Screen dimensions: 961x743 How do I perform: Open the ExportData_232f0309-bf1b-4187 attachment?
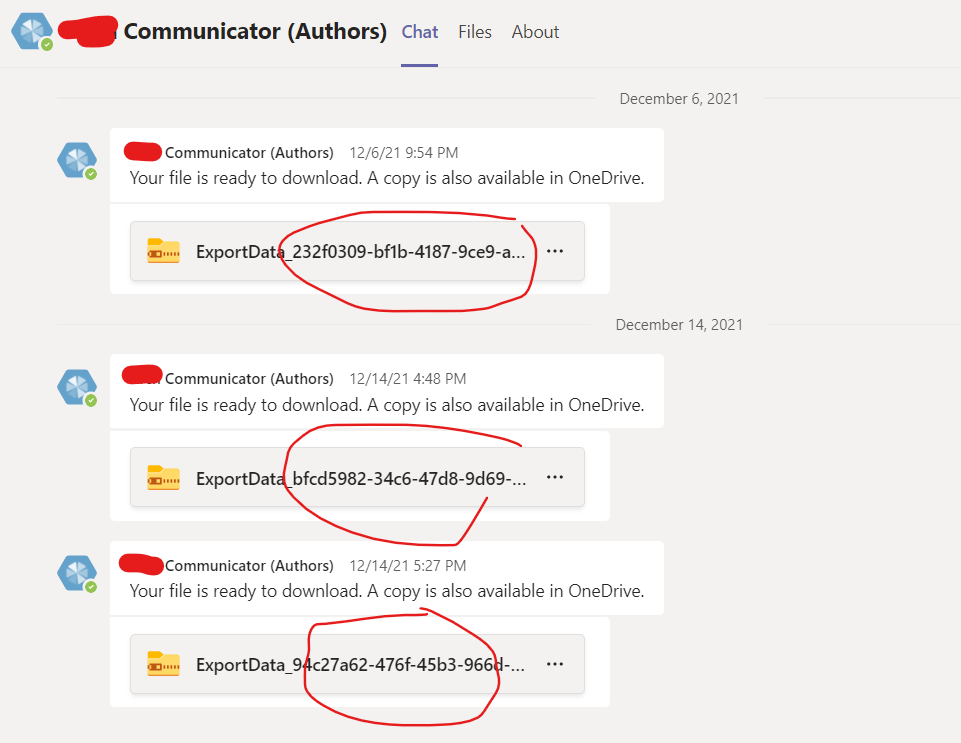(x=357, y=251)
